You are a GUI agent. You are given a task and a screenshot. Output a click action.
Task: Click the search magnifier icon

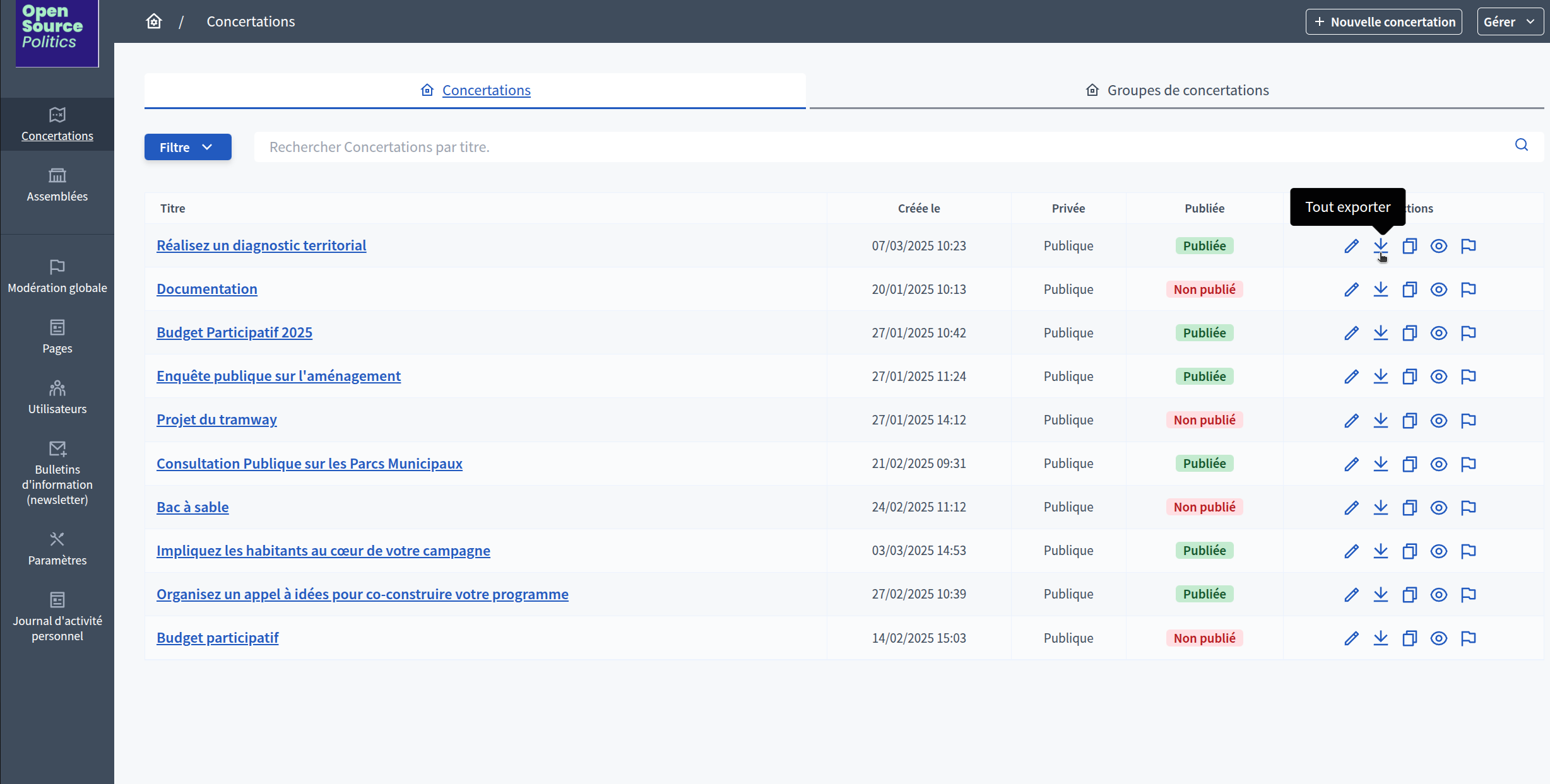click(x=1522, y=145)
